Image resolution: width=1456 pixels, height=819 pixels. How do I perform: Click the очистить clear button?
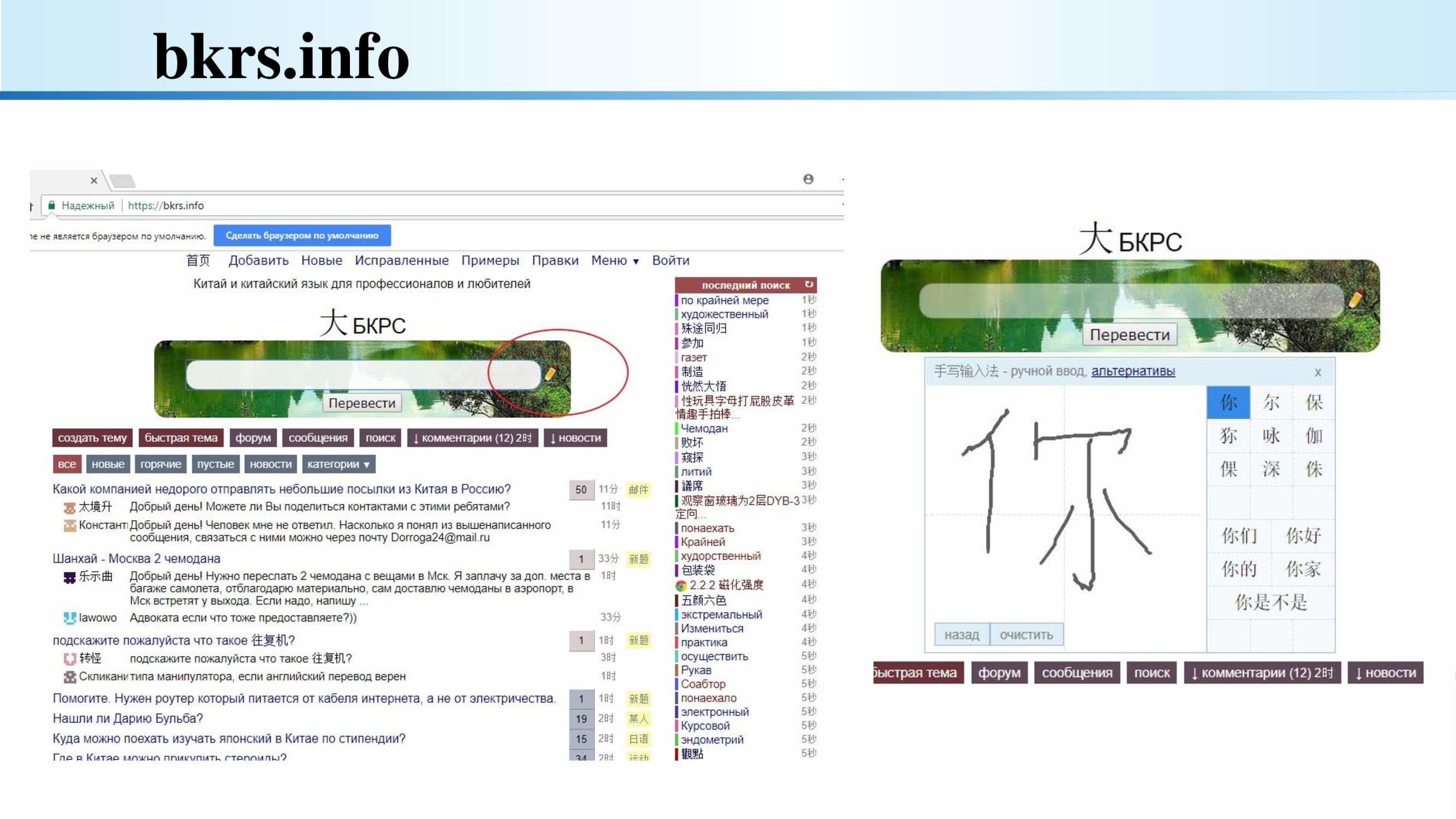click(x=1026, y=635)
